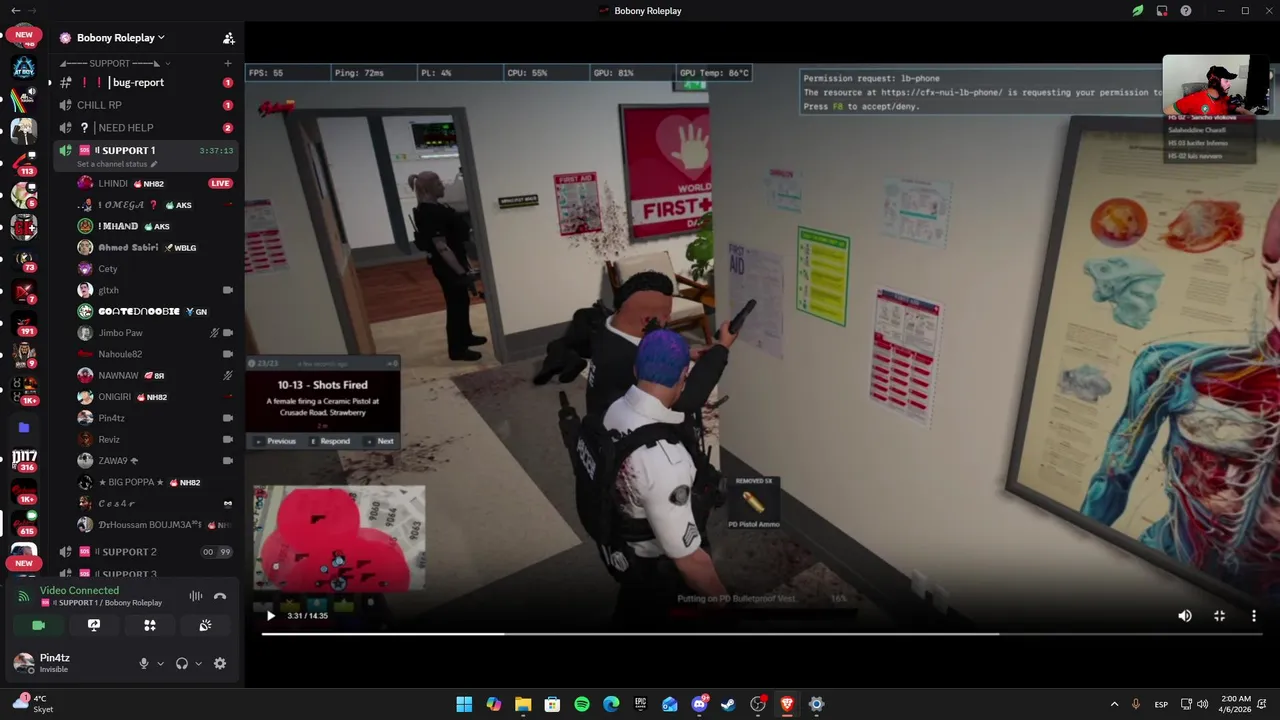
Task: Select user ! OMEGA in voice list
Action: point(155,205)
